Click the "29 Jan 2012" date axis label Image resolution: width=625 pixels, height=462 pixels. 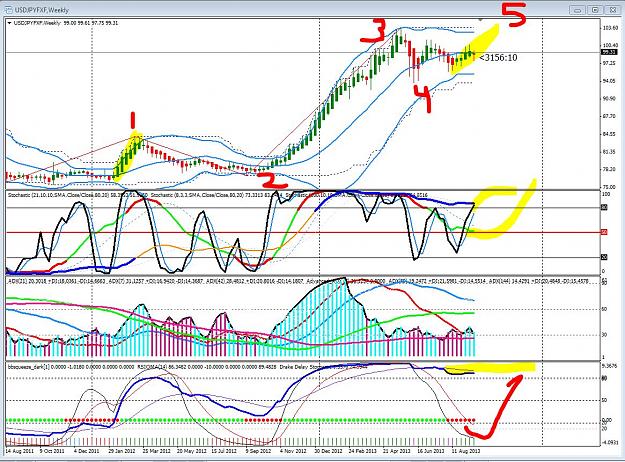(x=122, y=451)
